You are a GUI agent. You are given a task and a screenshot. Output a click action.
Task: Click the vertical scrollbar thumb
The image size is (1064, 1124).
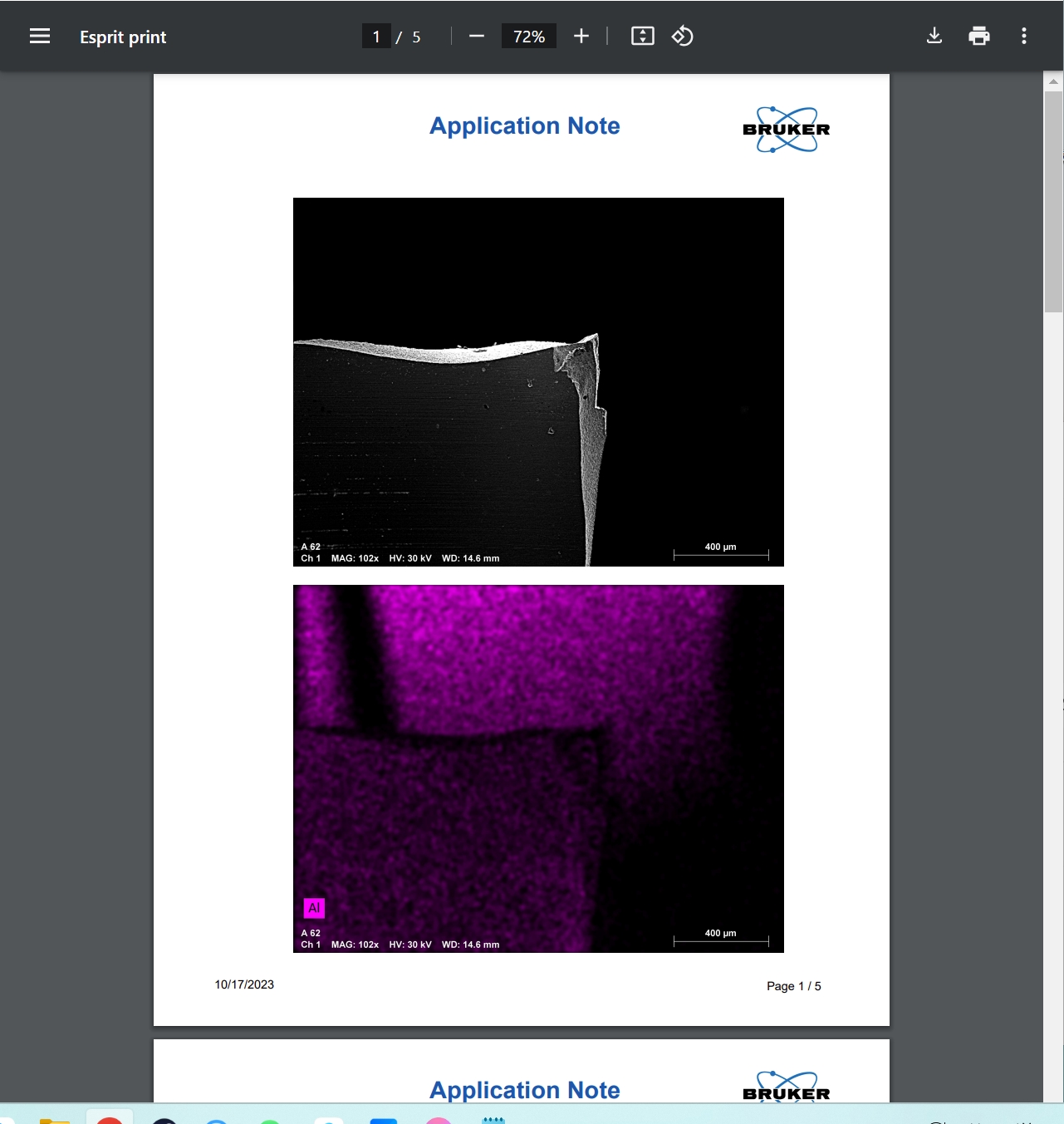1053,202
